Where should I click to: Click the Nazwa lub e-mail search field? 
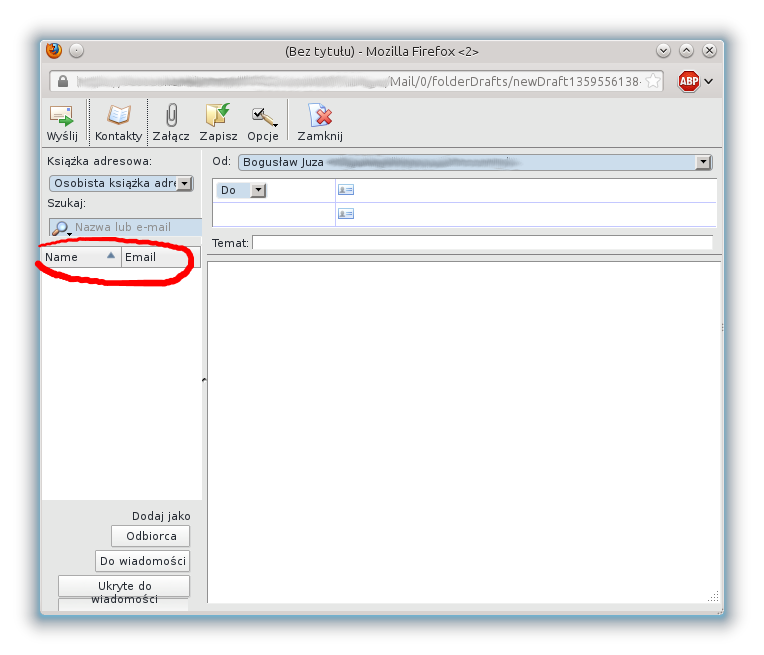click(x=136, y=228)
